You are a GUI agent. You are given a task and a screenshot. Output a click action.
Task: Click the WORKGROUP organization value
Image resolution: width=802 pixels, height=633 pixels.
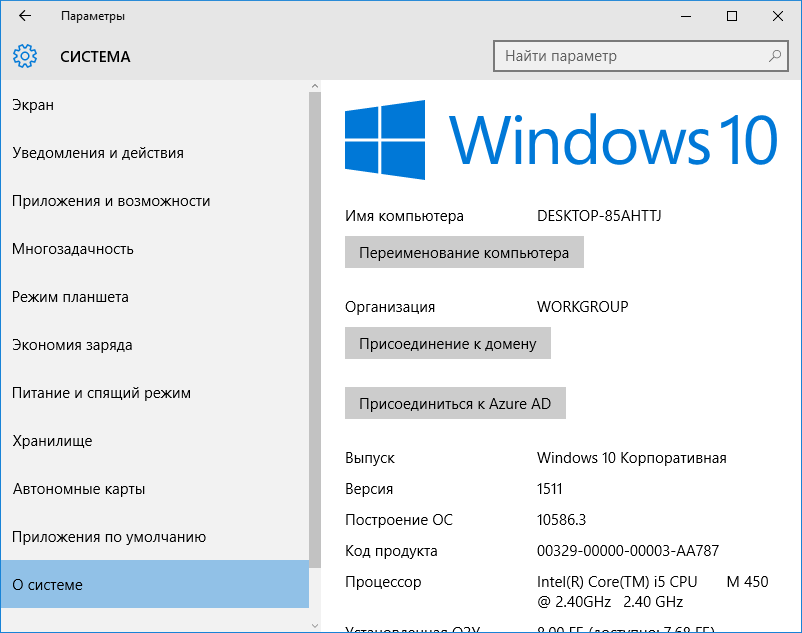point(583,307)
